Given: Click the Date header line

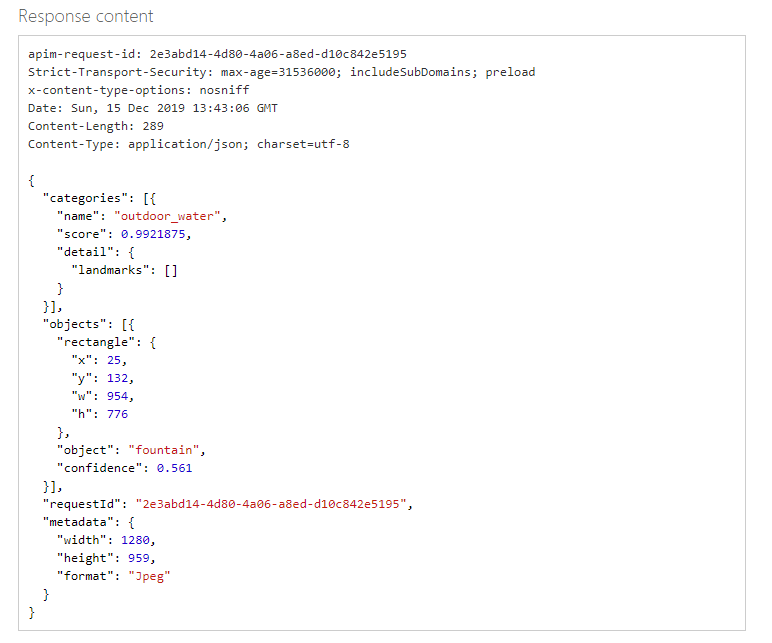Looking at the screenshot, I should 153,108.
